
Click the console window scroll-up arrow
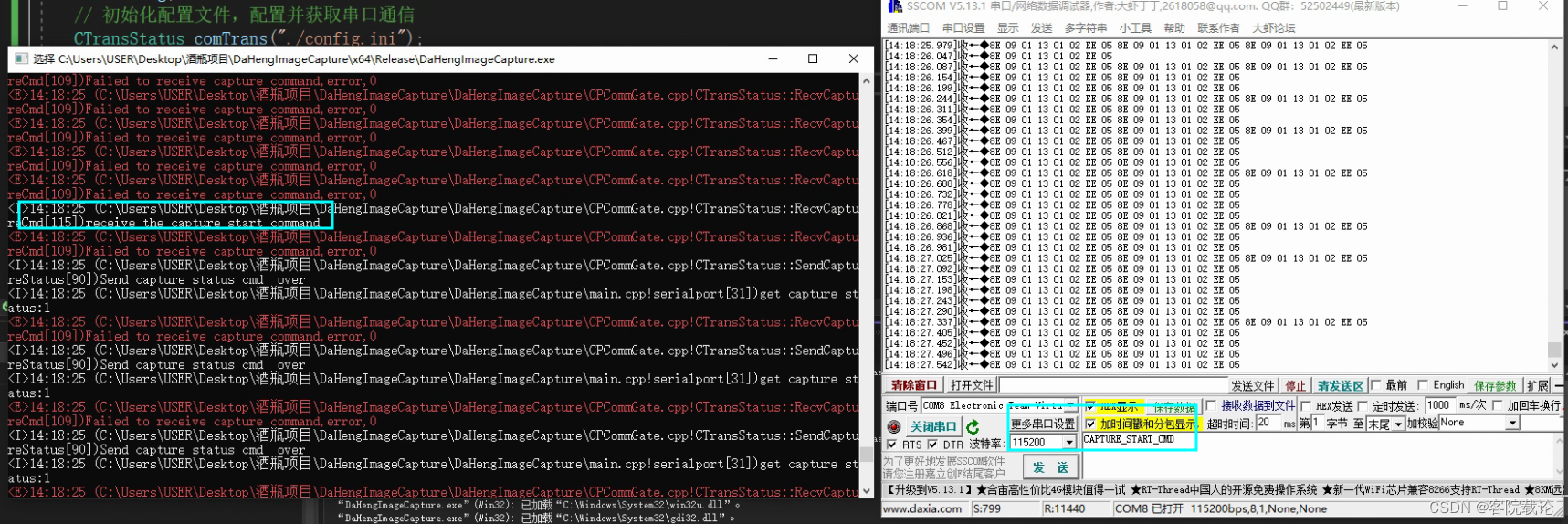867,81
